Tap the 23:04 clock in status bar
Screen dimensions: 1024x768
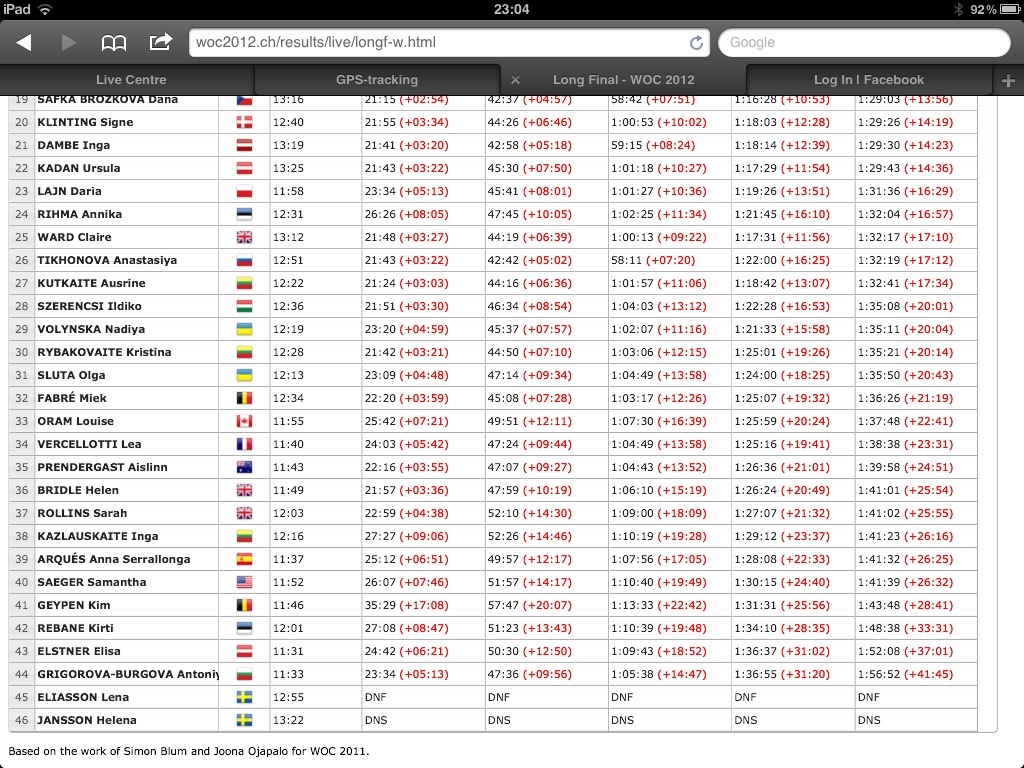[x=511, y=9]
